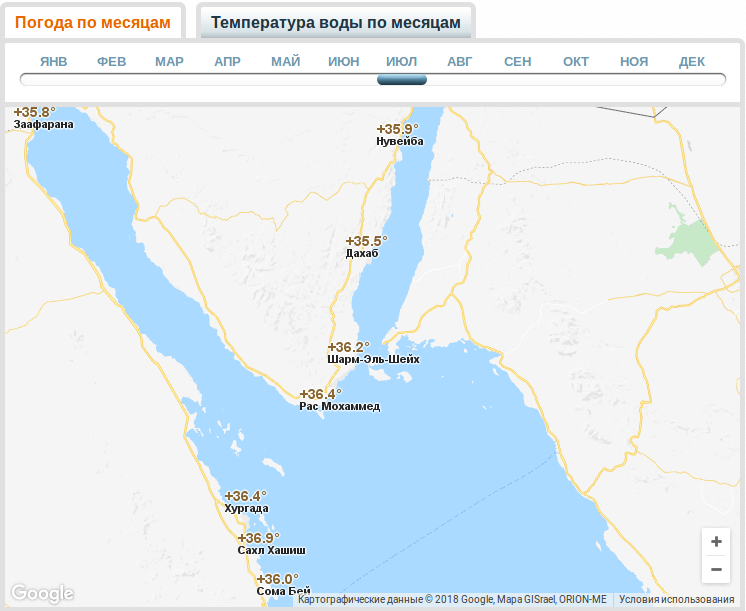The image size is (746, 611).
Task: Select month МАЙ
Action: pos(285,62)
